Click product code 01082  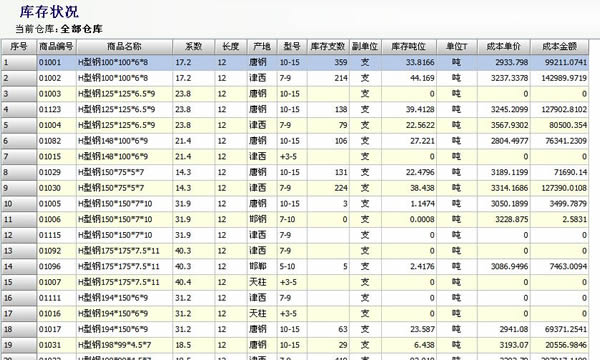pos(50,141)
